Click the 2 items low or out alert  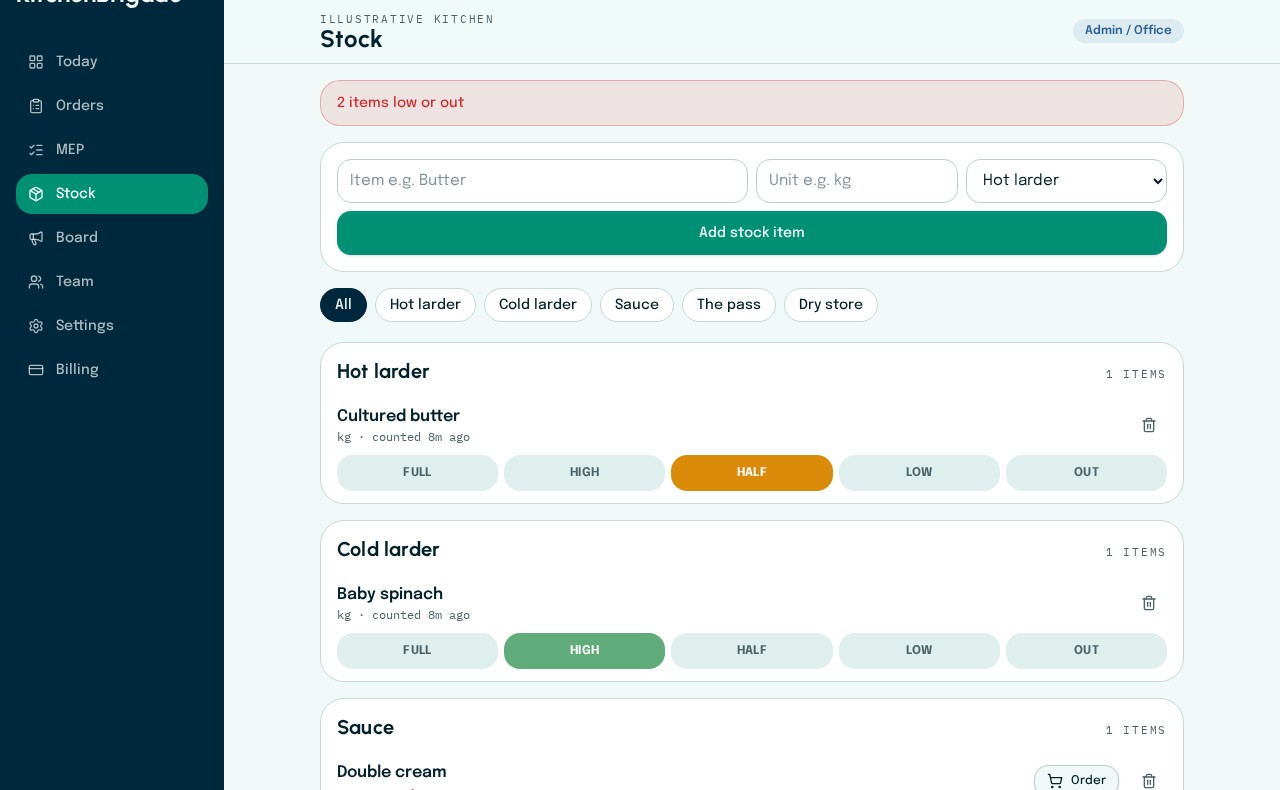click(x=752, y=103)
